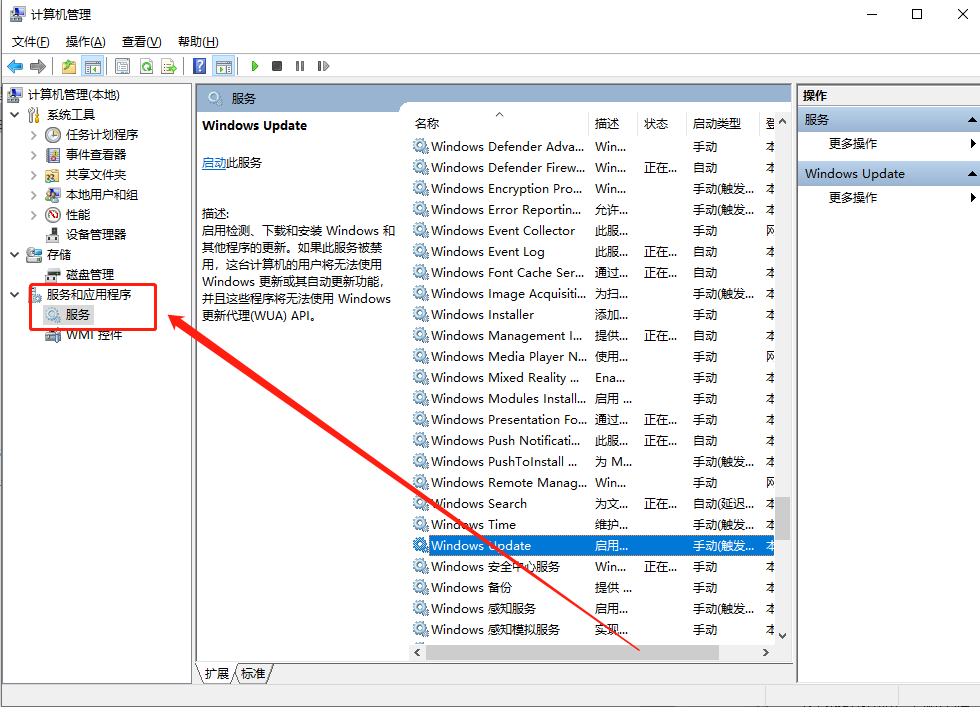Open the 查看(V) menu

click(140, 41)
